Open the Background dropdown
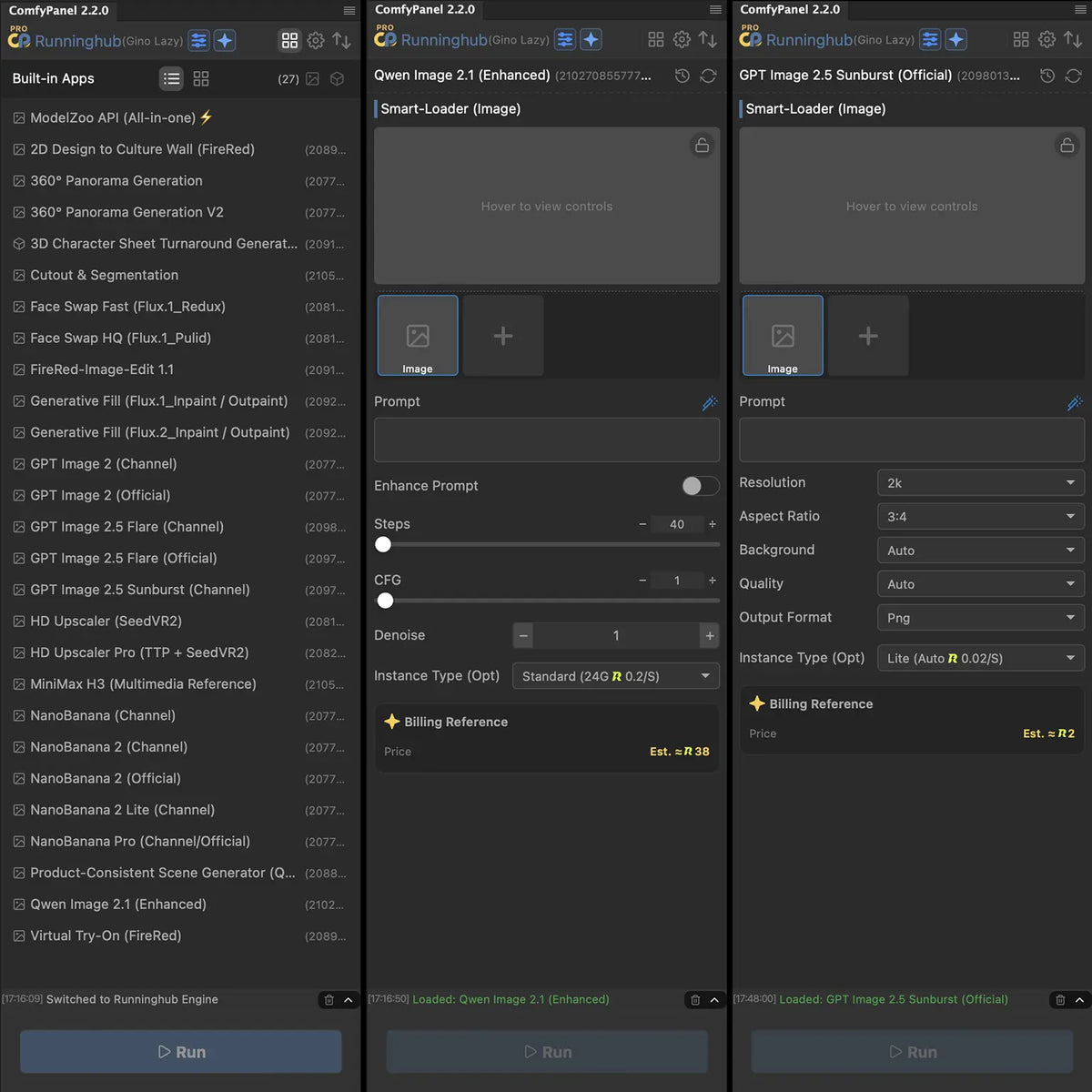1092x1092 pixels. click(981, 551)
